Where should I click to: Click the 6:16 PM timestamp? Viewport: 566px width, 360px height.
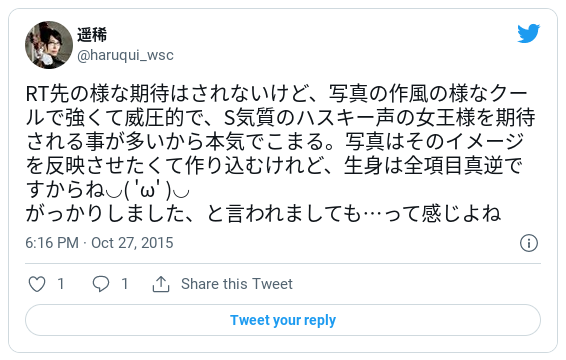click(x=52, y=243)
